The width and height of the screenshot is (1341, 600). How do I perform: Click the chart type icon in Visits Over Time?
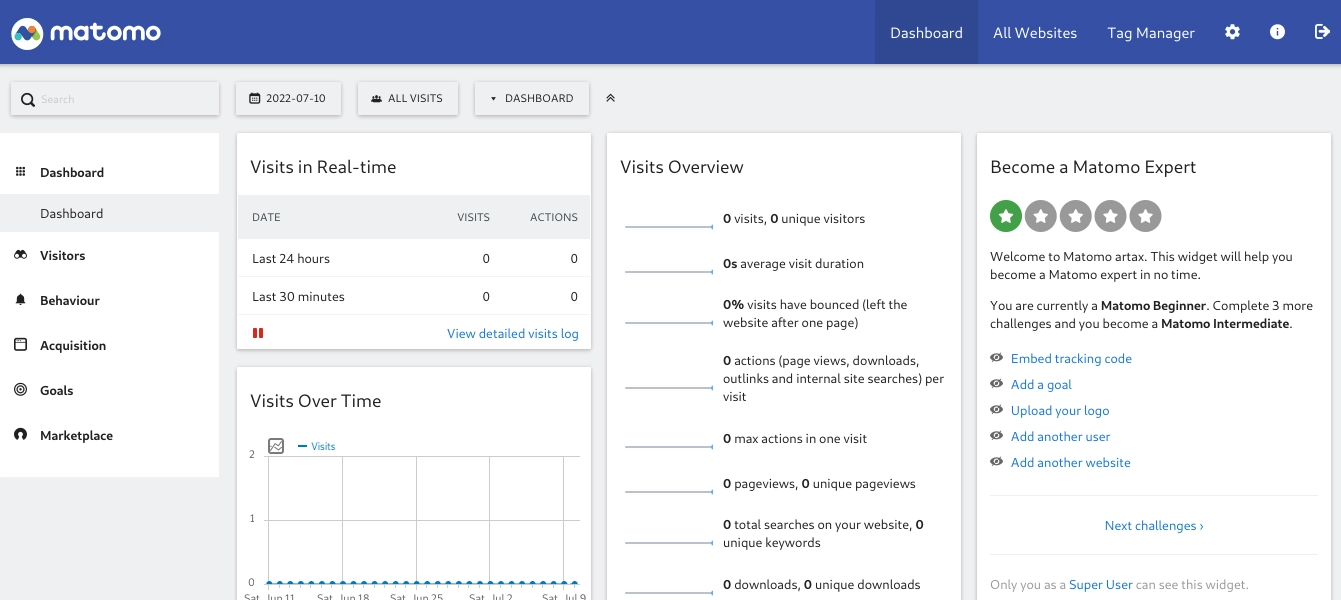pos(276,446)
